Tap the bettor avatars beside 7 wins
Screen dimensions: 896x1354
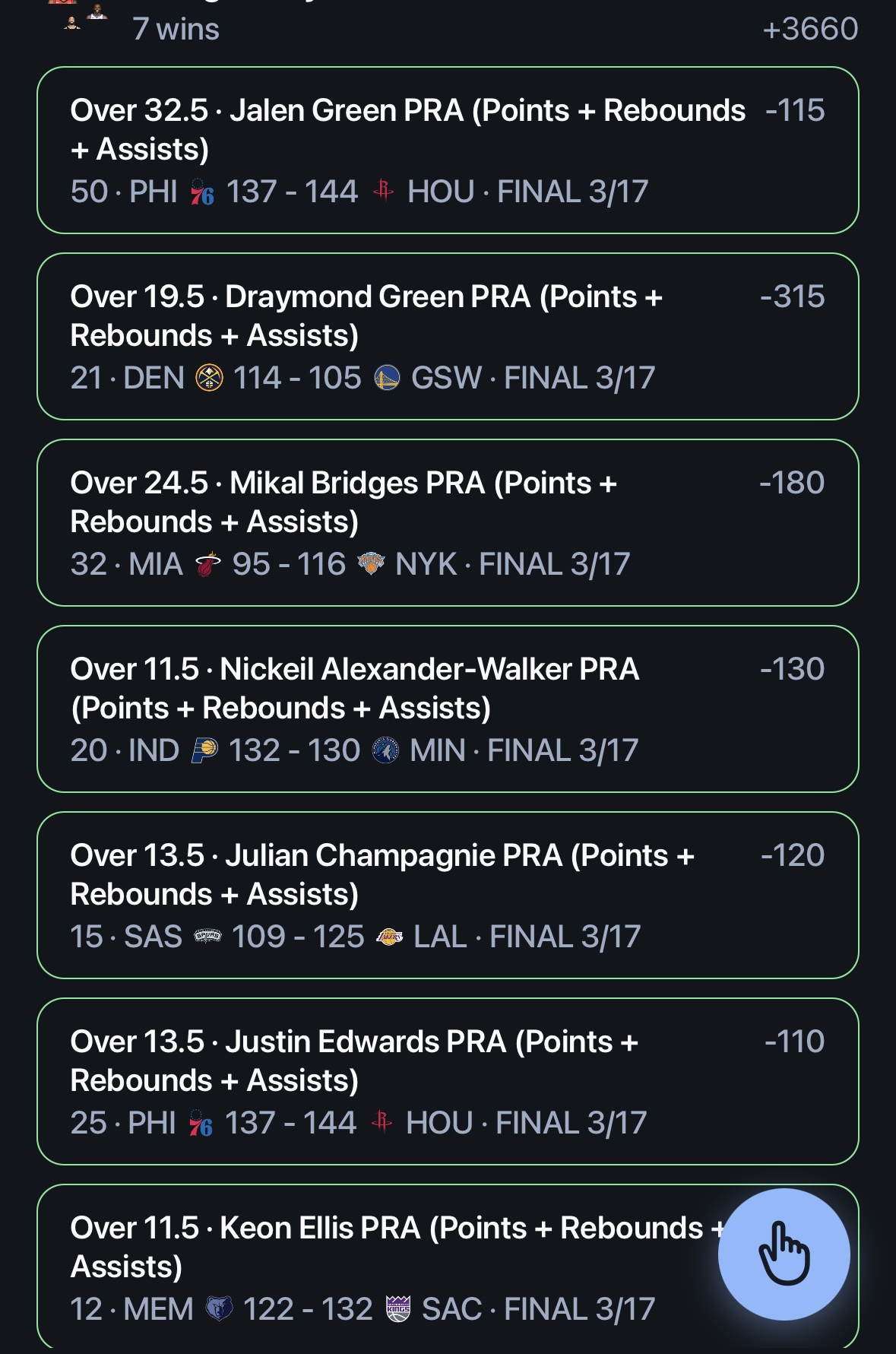(82, 15)
